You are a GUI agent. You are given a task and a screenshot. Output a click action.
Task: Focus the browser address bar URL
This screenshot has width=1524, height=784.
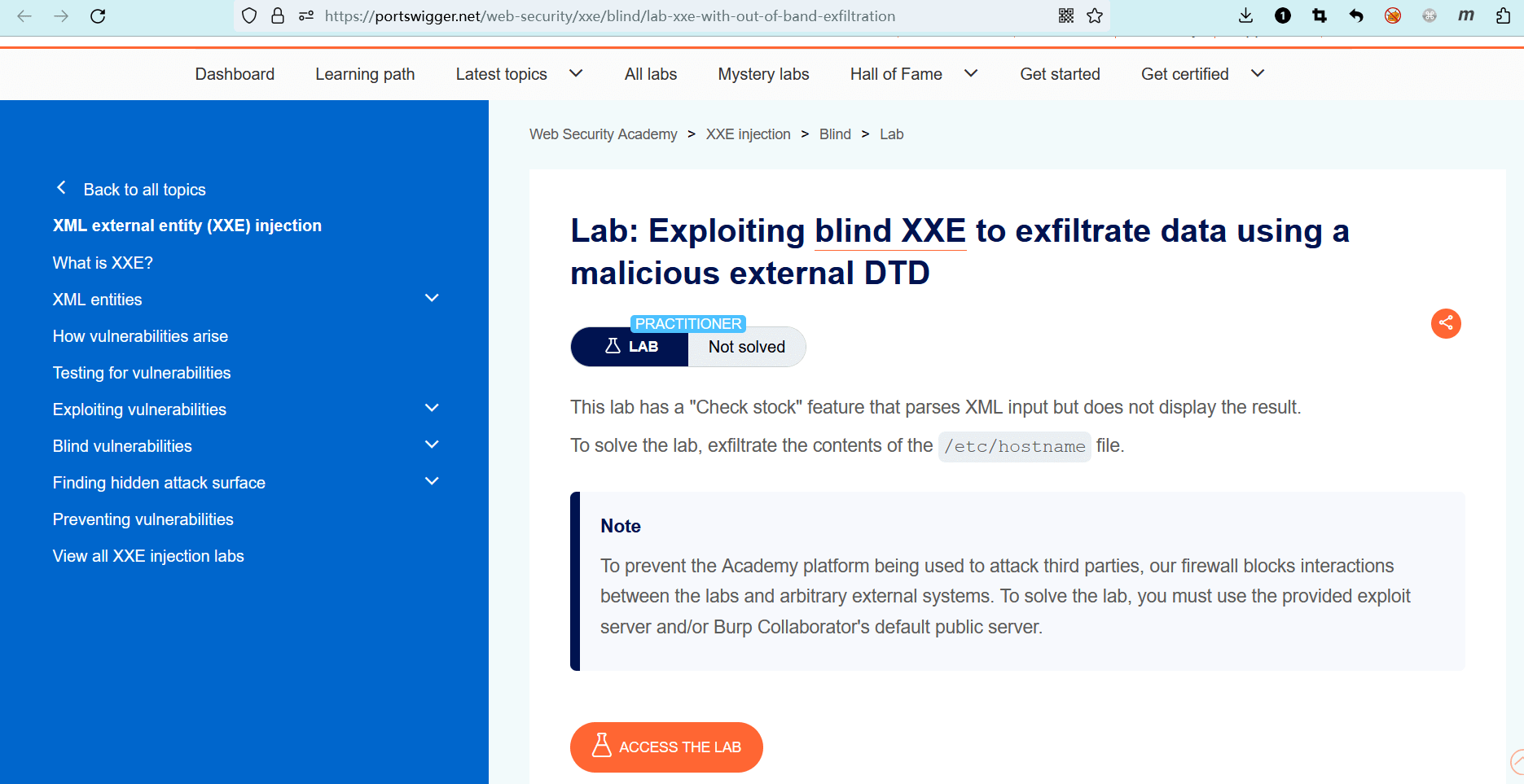point(609,15)
